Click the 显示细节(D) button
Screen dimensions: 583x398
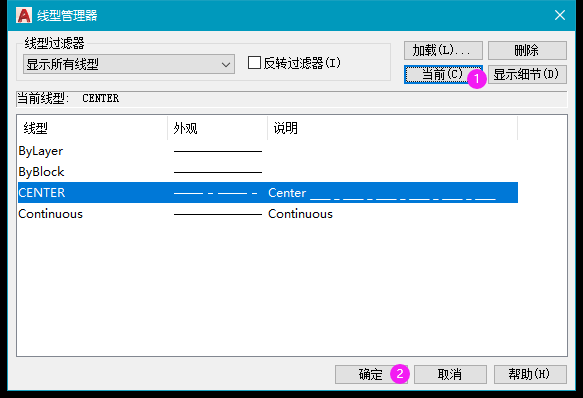pyautogui.click(x=527, y=74)
